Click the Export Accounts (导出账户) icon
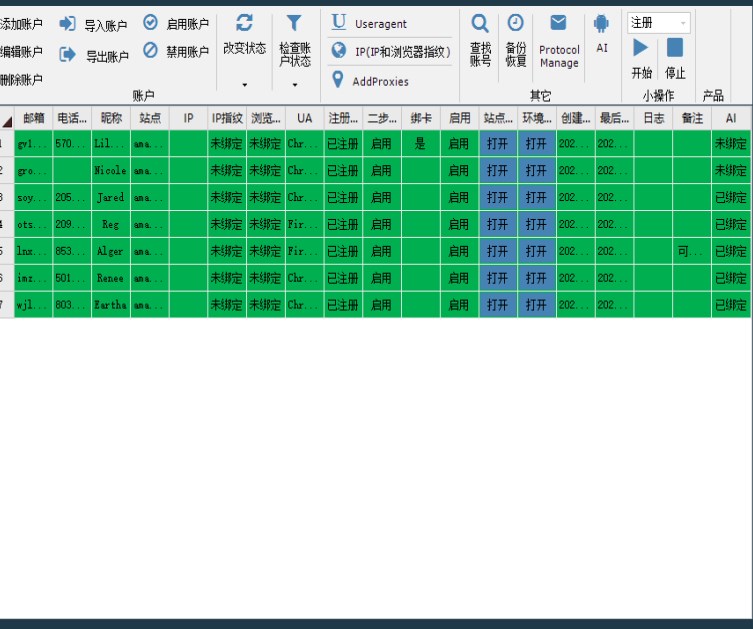 pyautogui.click(x=67, y=55)
